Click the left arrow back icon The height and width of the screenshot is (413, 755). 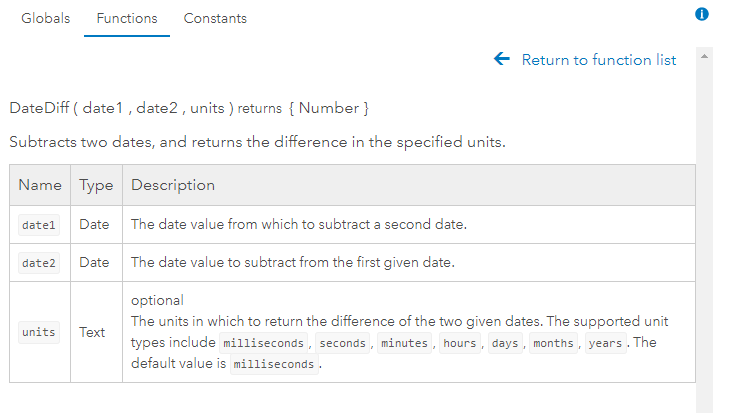point(502,60)
